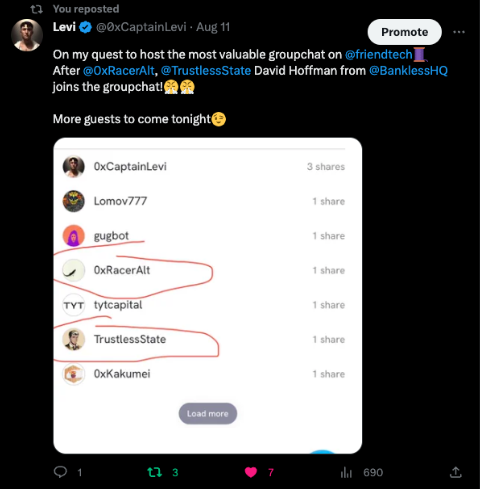The image size is (480, 489).
Task: Open the @0xRacerAlt mention link
Action: coord(119,71)
